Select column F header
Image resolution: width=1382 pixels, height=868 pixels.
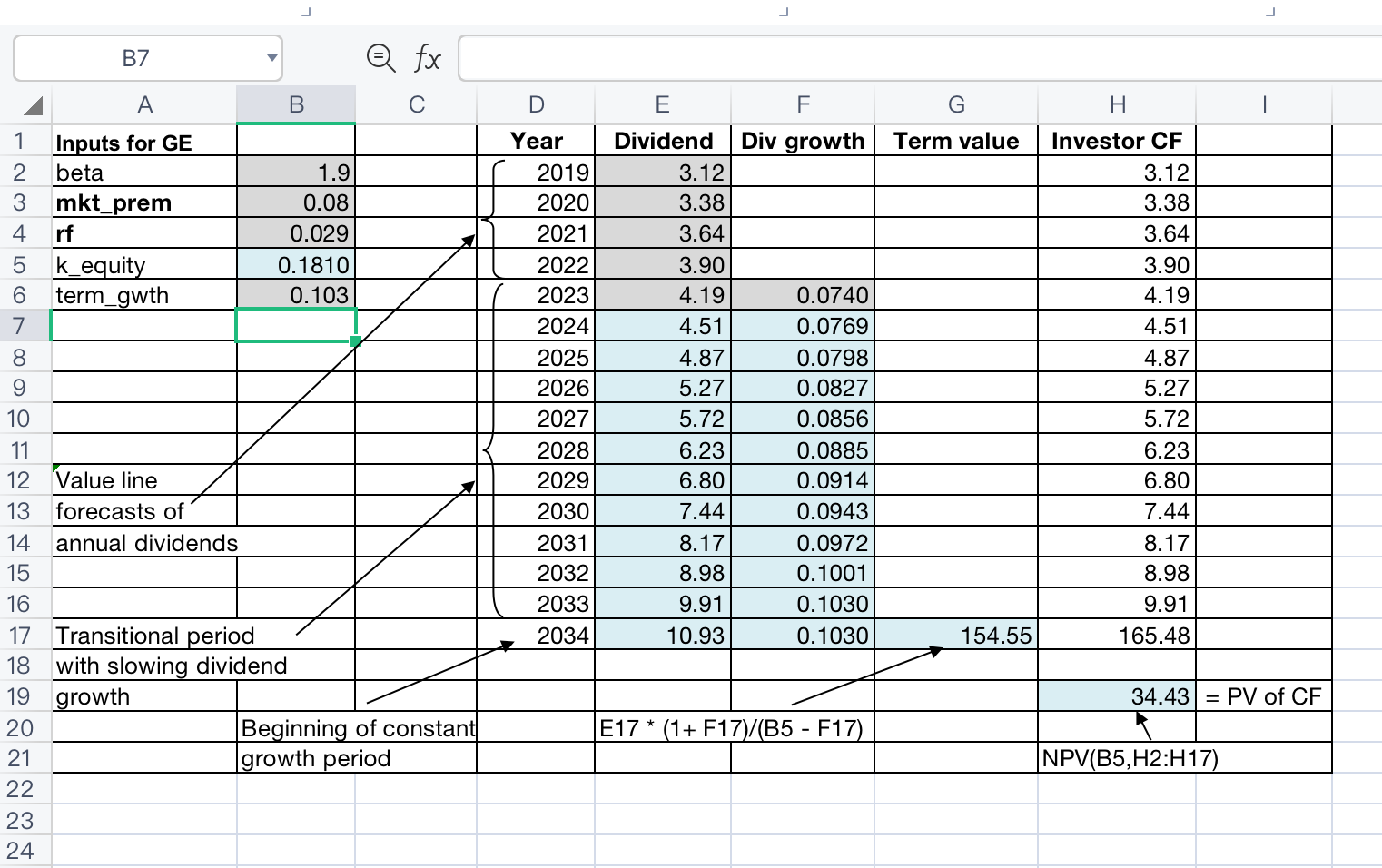pos(803,105)
